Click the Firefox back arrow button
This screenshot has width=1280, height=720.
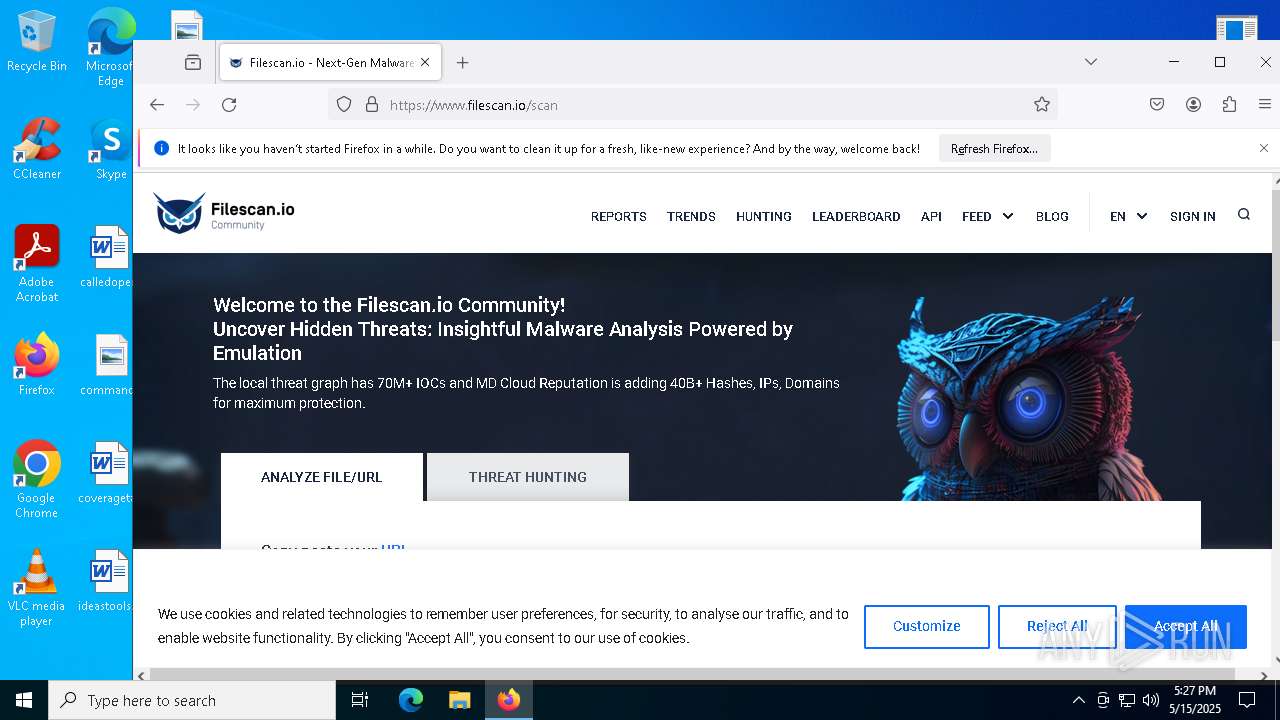pyautogui.click(x=157, y=105)
